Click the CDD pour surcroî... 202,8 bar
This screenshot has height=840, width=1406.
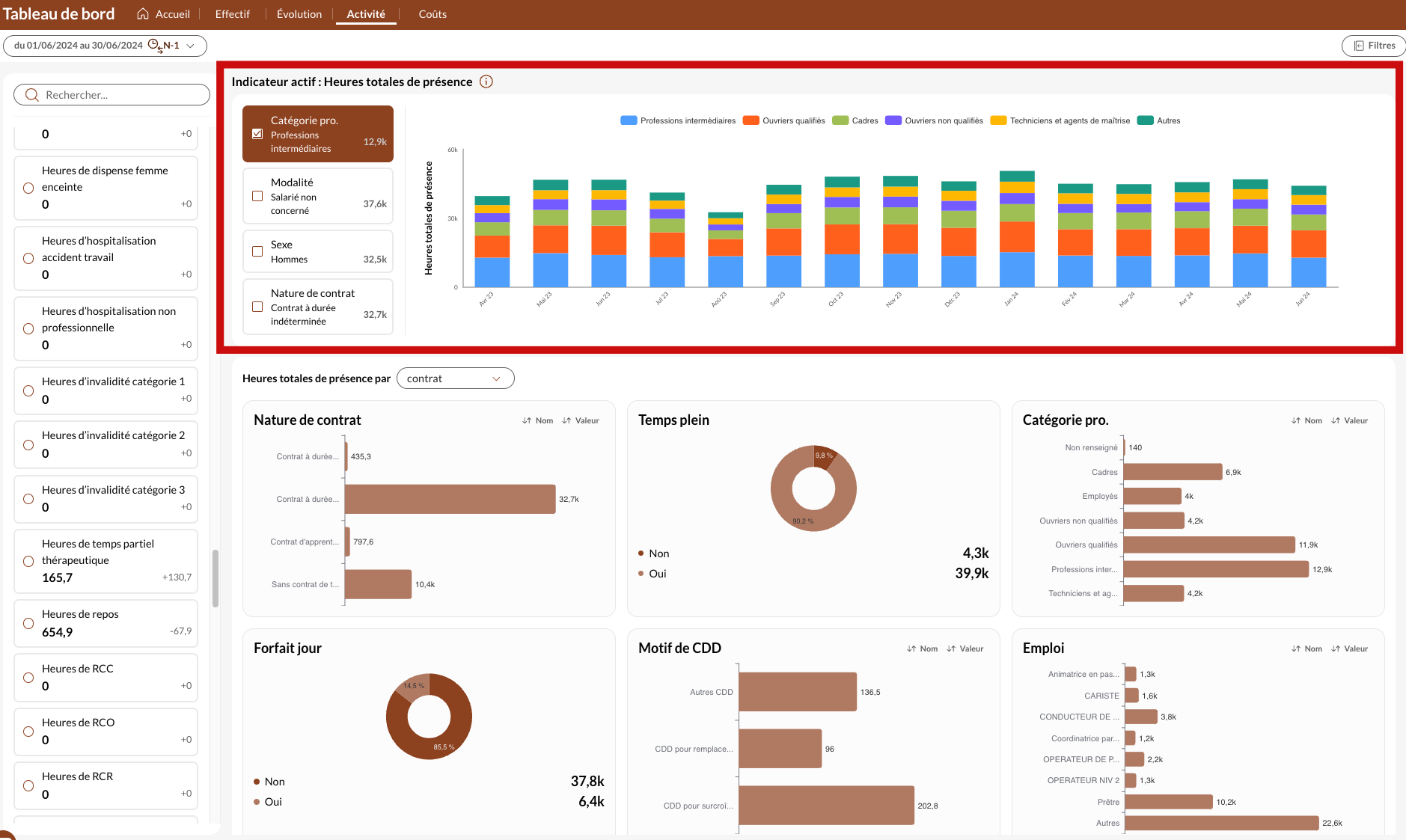[x=826, y=806]
